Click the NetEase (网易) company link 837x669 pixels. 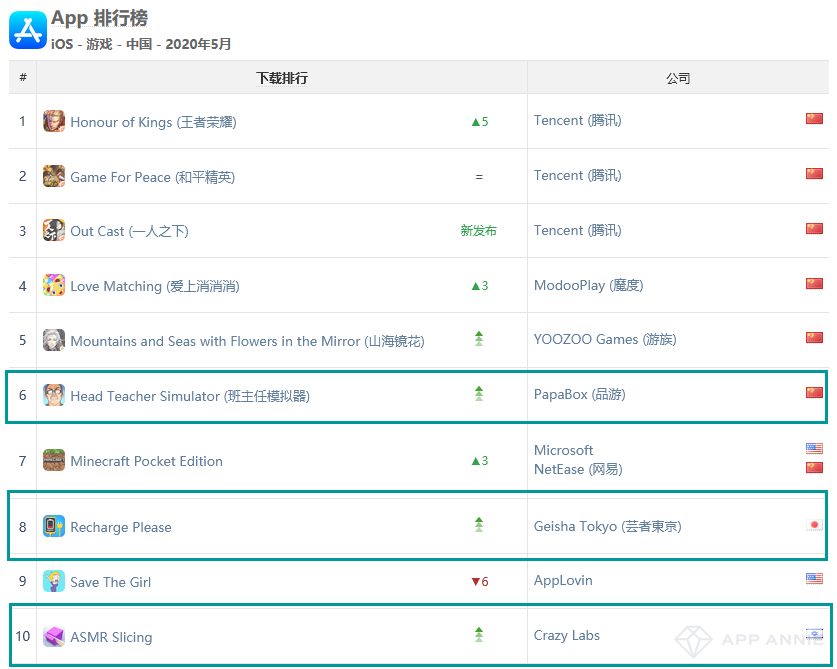point(578,469)
